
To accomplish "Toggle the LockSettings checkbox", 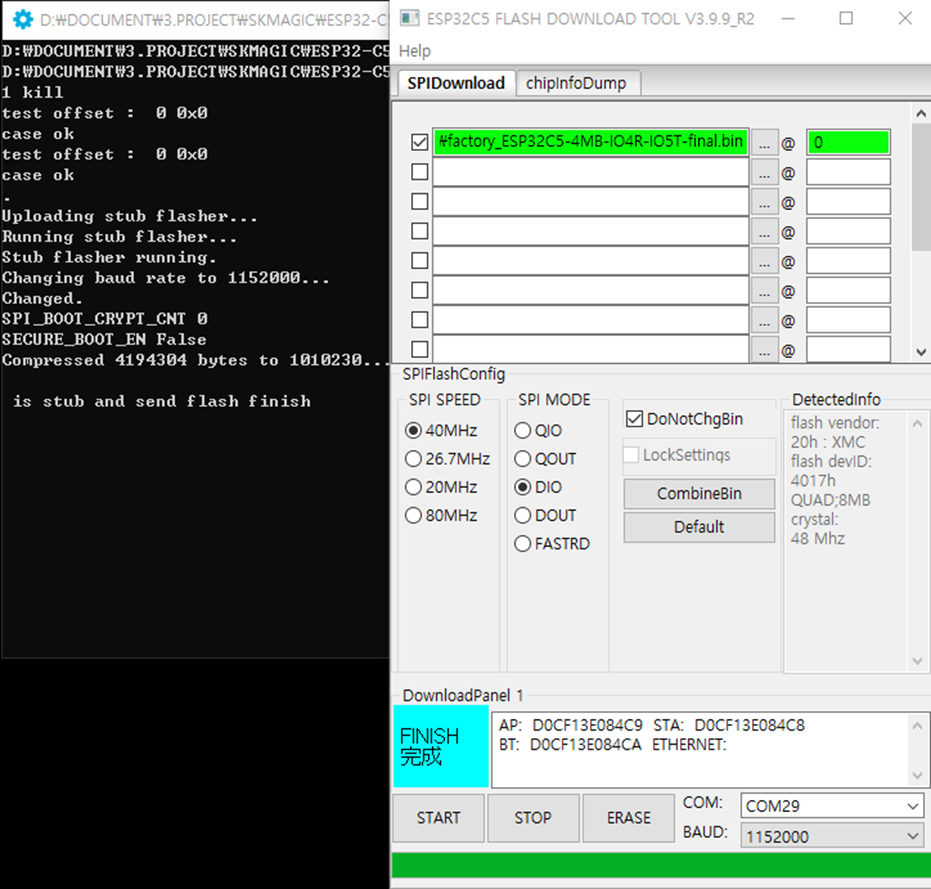I will (631, 455).
